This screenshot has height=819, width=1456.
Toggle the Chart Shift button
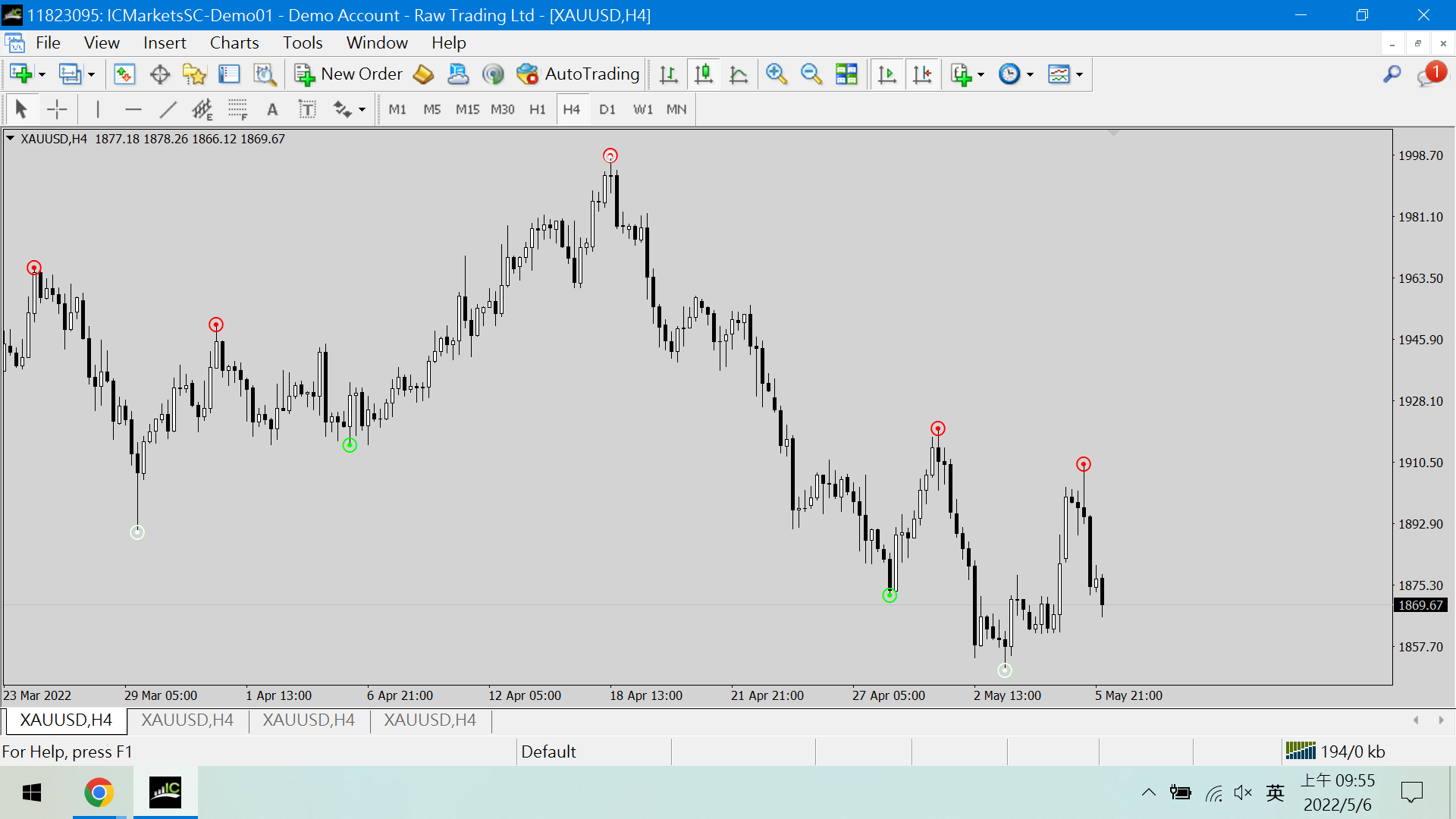922,74
